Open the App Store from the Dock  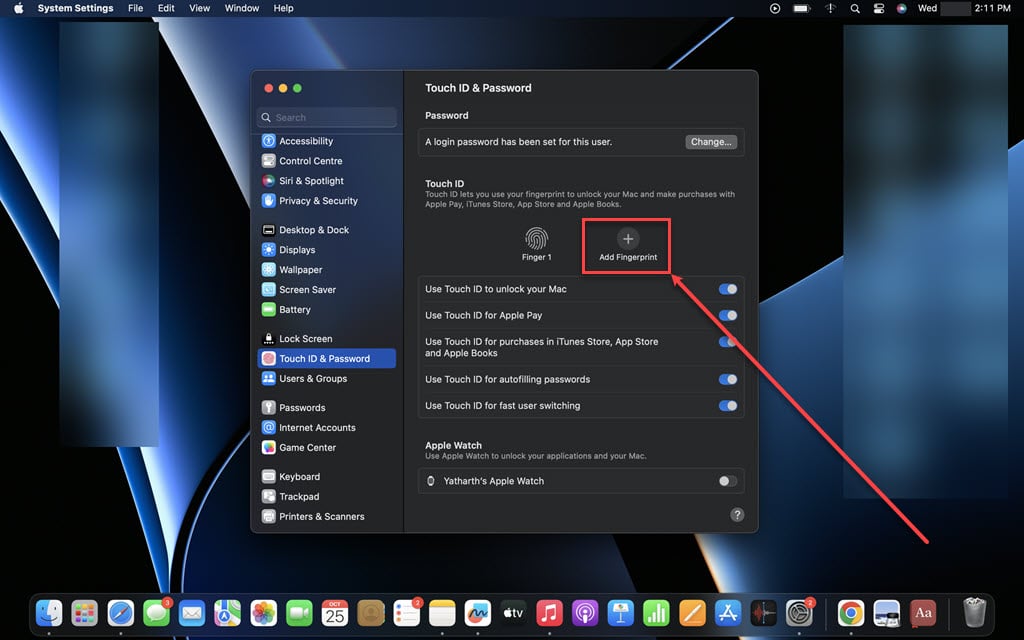click(728, 613)
